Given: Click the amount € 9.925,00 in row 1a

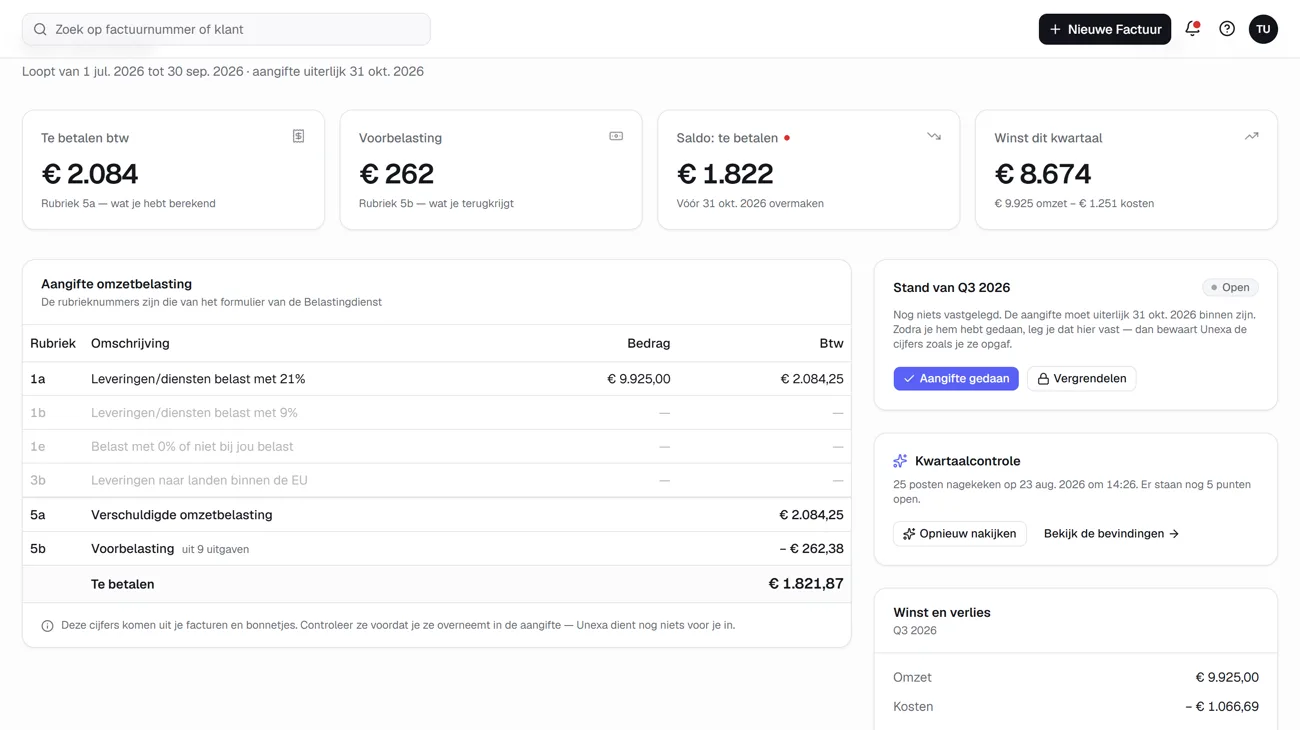Looking at the screenshot, I should pos(639,379).
